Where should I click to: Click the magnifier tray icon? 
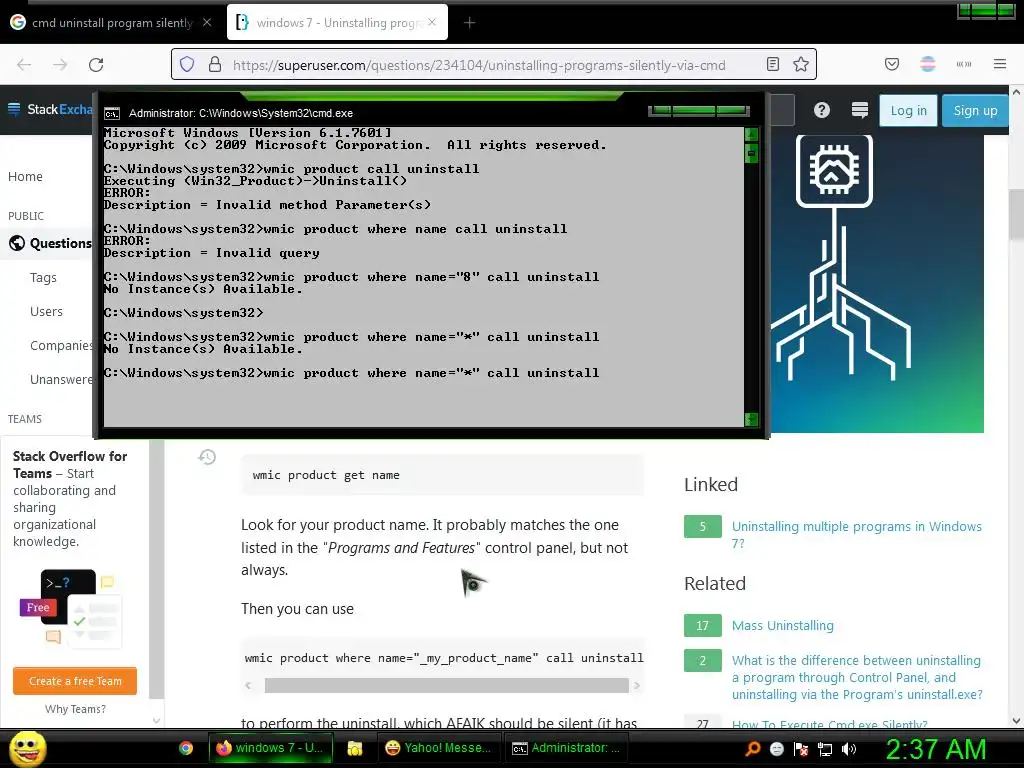[x=752, y=748]
